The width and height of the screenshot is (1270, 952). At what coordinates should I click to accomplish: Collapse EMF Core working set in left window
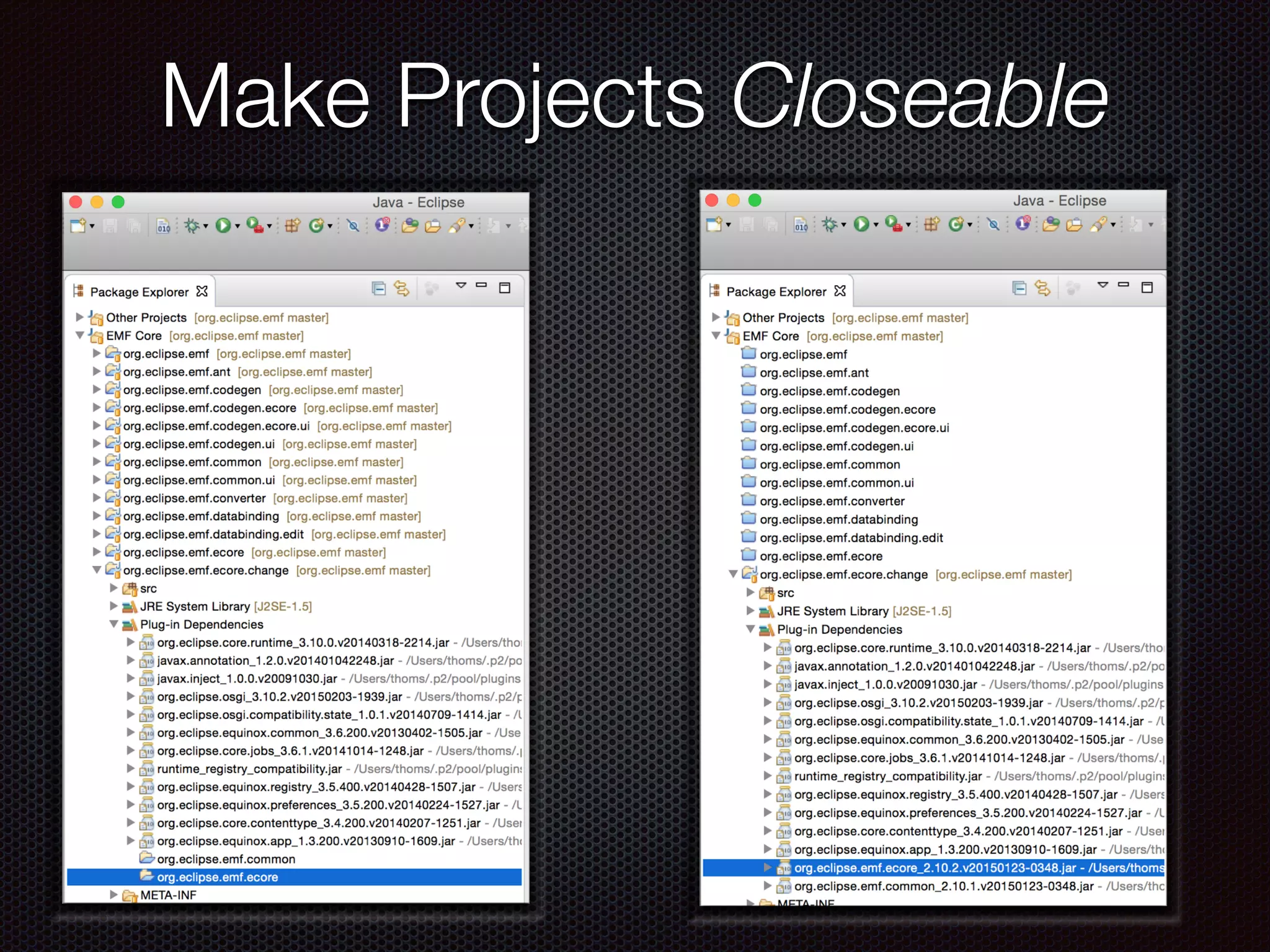click(x=79, y=335)
